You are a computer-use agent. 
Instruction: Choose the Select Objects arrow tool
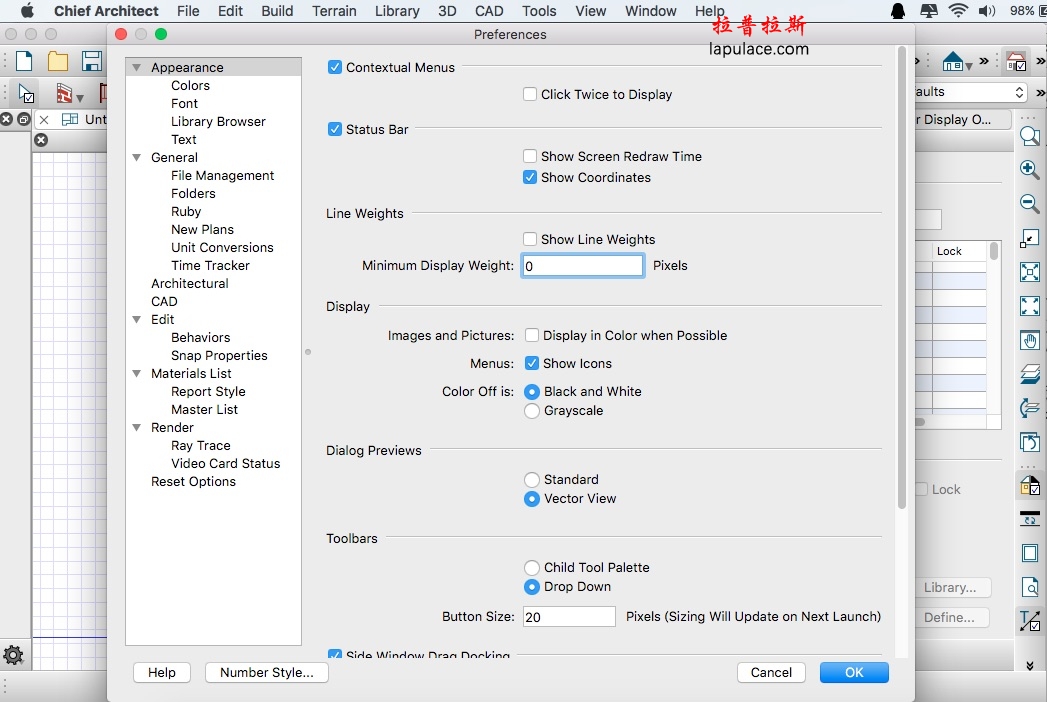[x=26, y=94]
